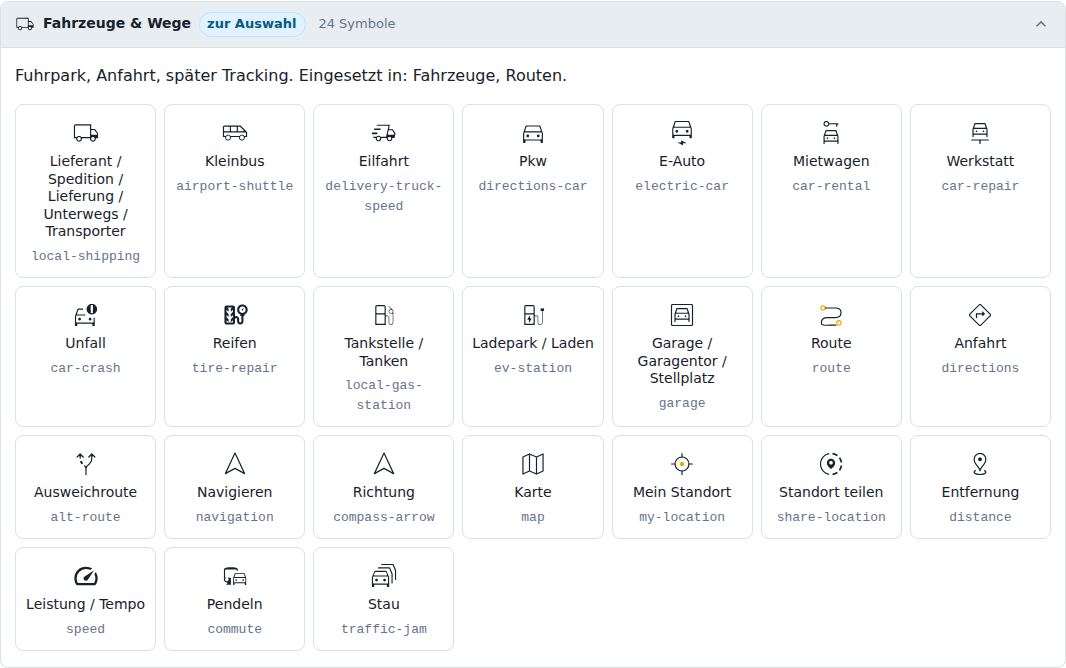Screen dimensions: 1066x668
Task: Select the local-shipping truck icon
Action: click(86, 133)
